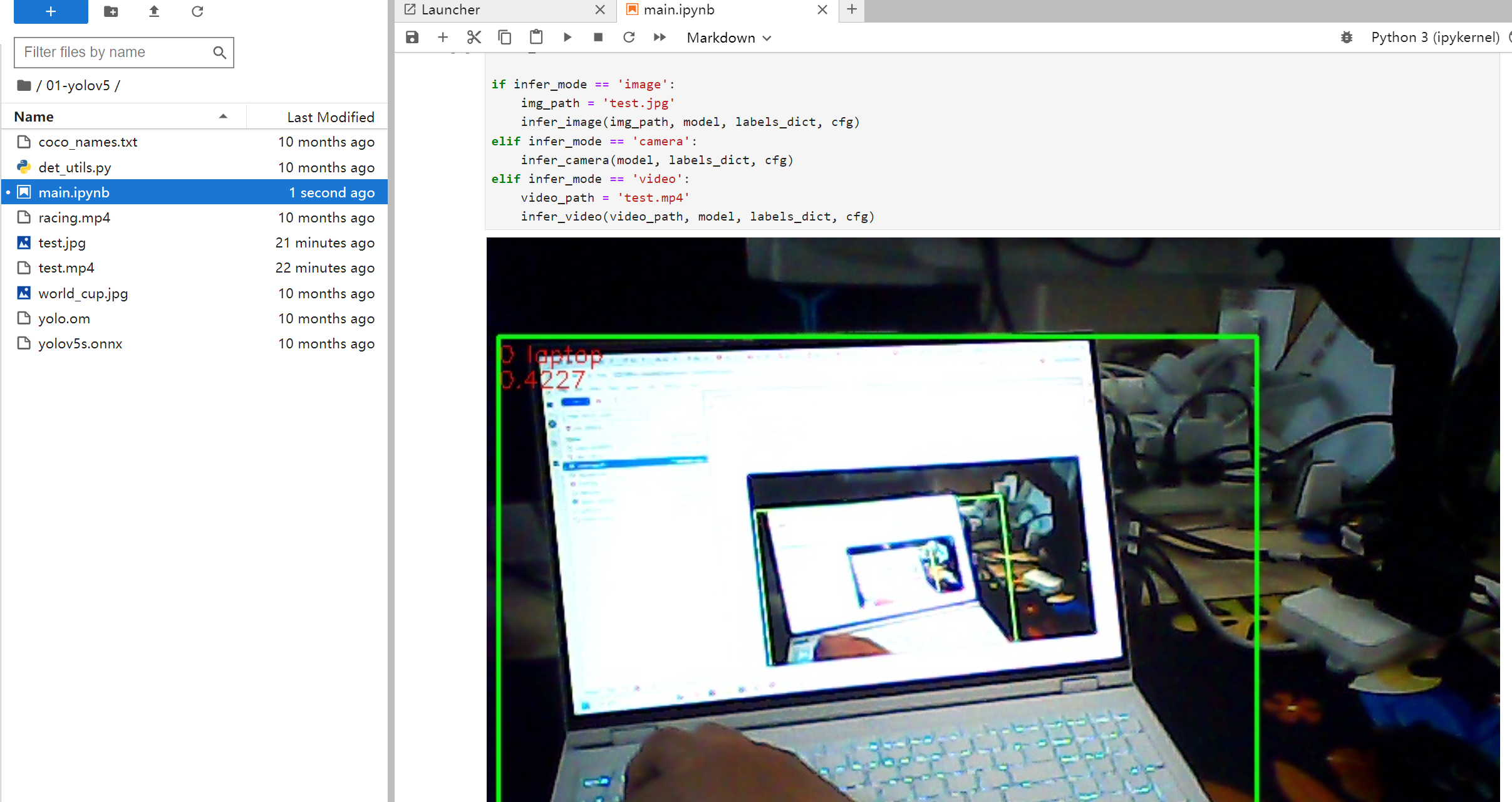Sort files by Last Modified column
1512x802 pixels.
point(330,117)
